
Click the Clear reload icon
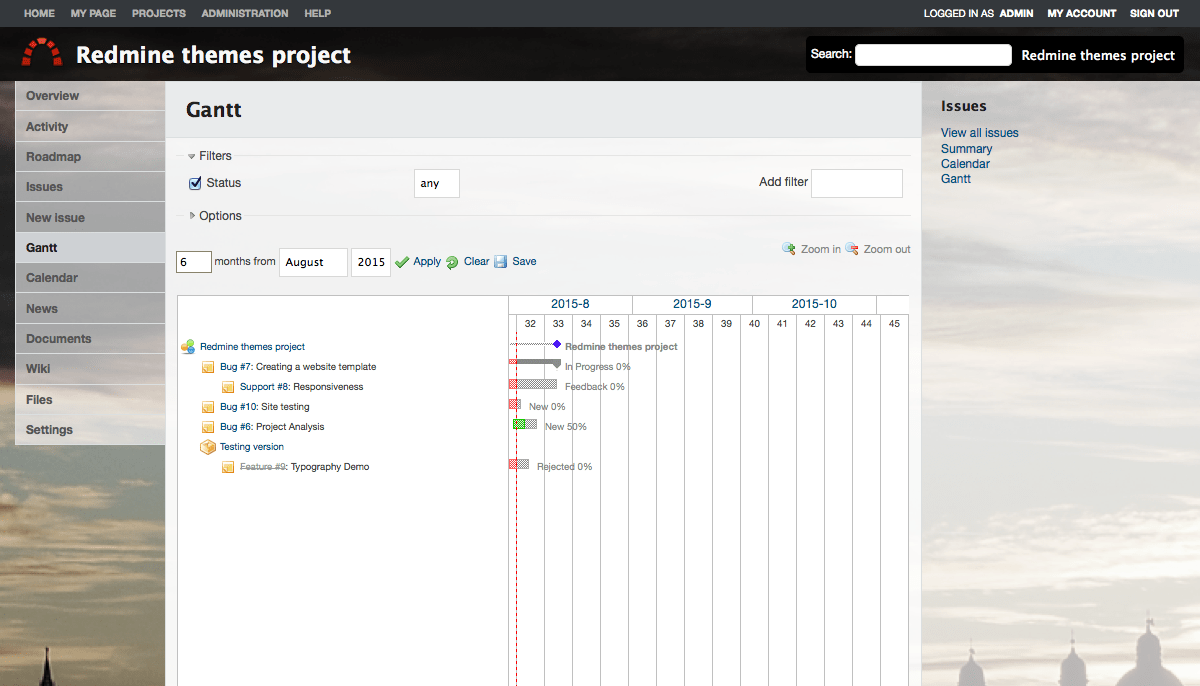click(452, 262)
